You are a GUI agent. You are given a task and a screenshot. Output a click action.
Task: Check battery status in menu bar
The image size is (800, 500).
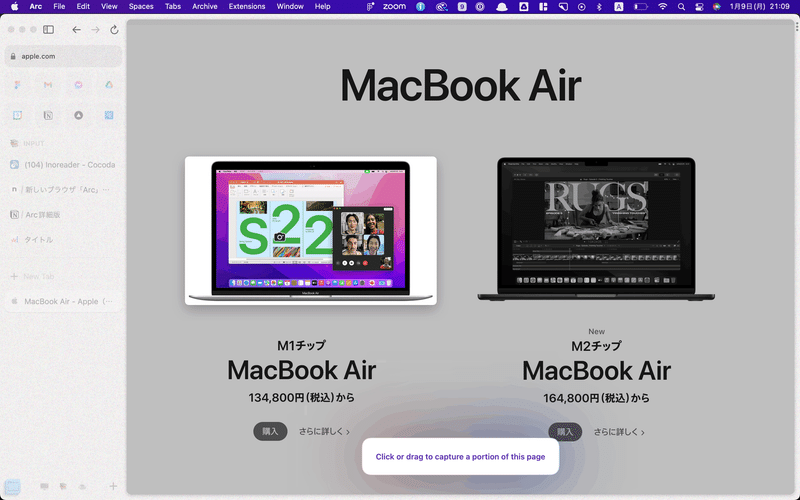point(641,7)
